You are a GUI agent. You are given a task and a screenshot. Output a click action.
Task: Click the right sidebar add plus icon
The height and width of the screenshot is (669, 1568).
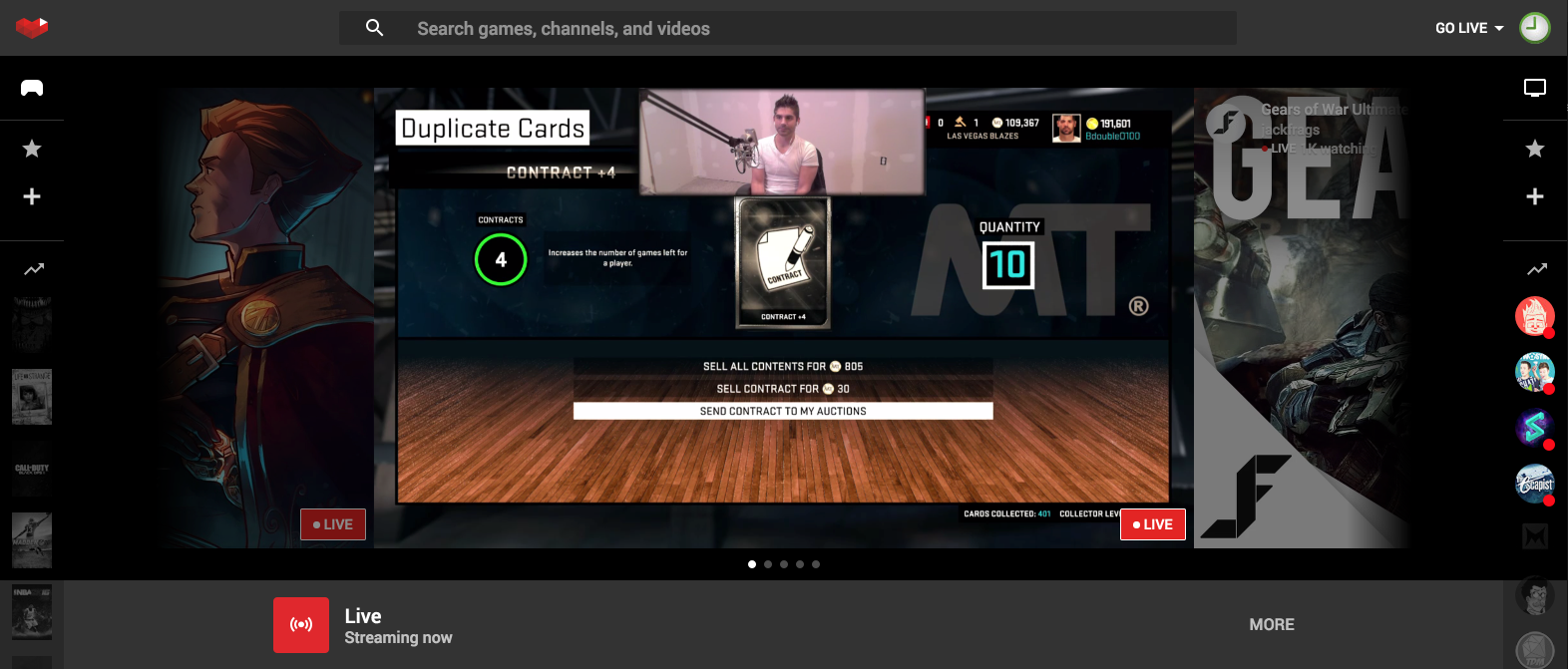pyautogui.click(x=1535, y=196)
